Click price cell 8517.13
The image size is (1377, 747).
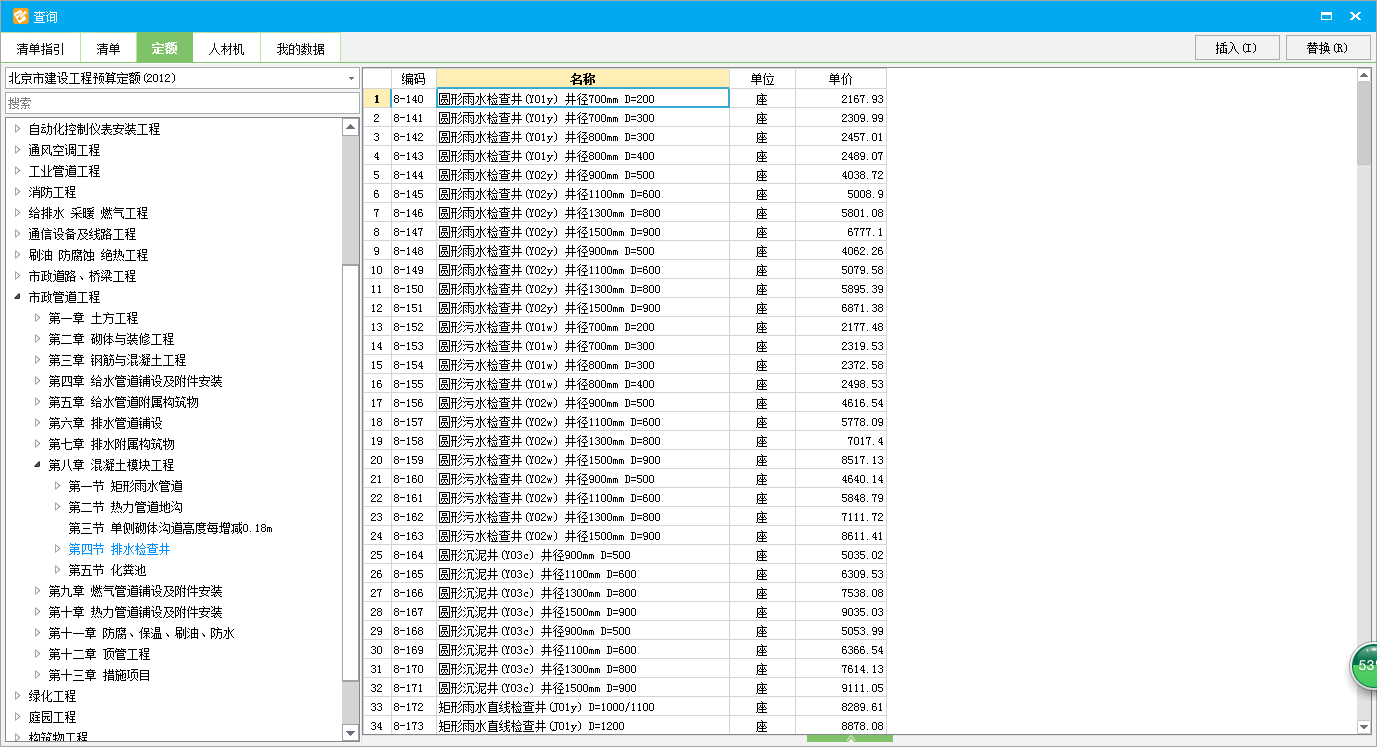tap(841, 460)
